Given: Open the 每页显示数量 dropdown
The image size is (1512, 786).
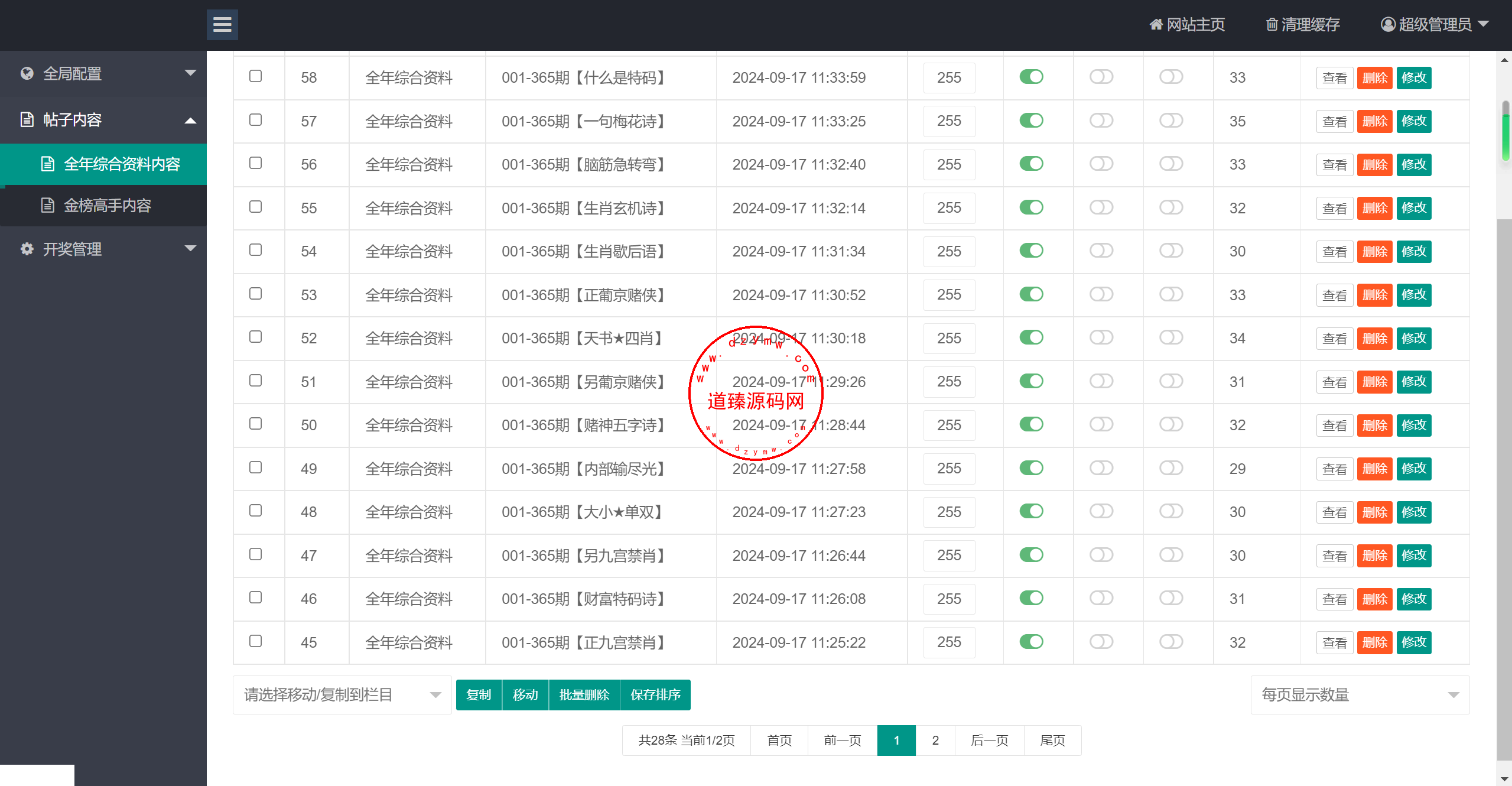Looking at the screenshot, I should 1360,695.
